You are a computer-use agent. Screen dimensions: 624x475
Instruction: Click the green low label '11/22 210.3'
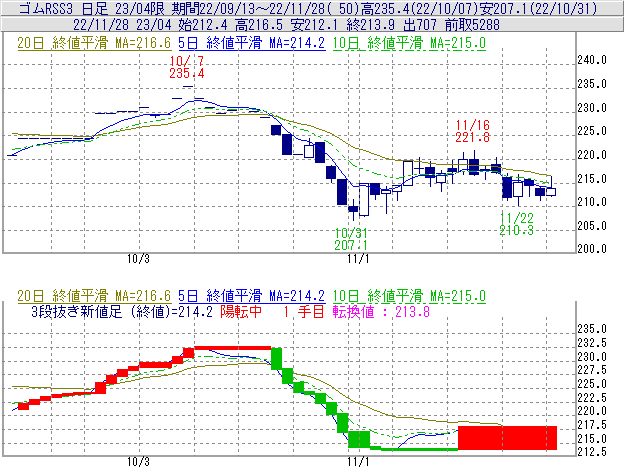click(x=517, y=224)
